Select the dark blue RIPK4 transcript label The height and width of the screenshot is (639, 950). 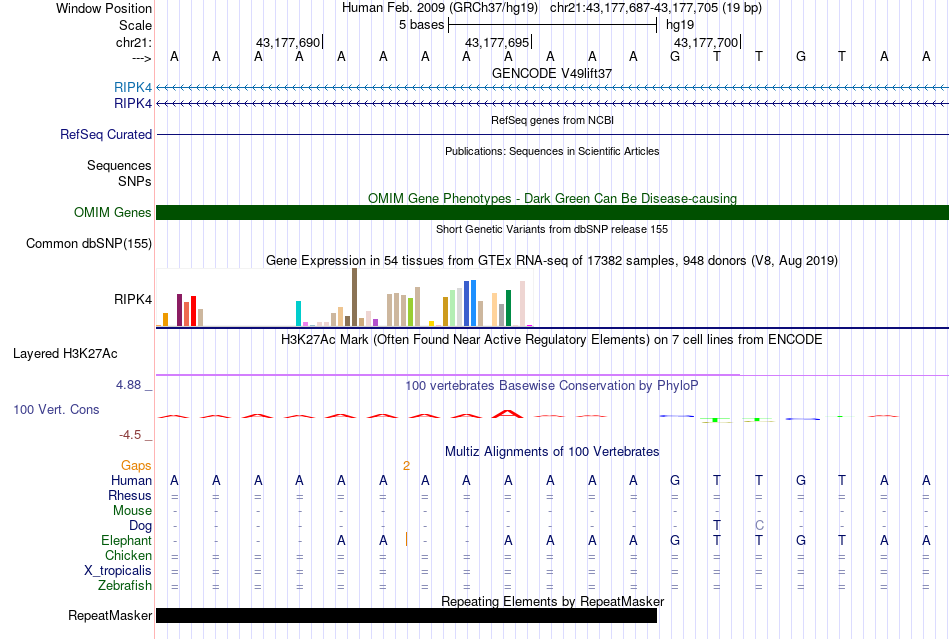click(133, 104)
